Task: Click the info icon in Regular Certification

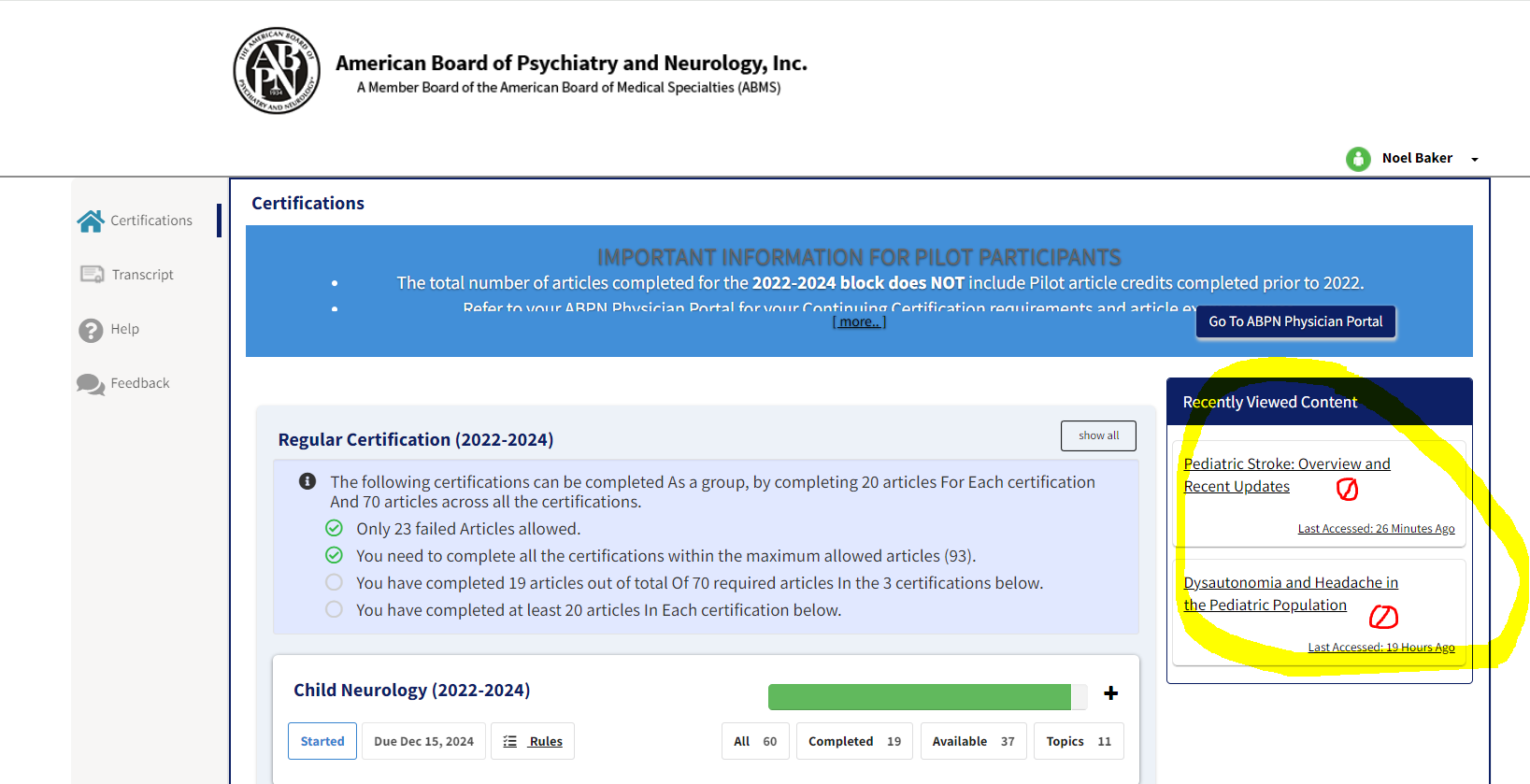Action: pos(307,481)
